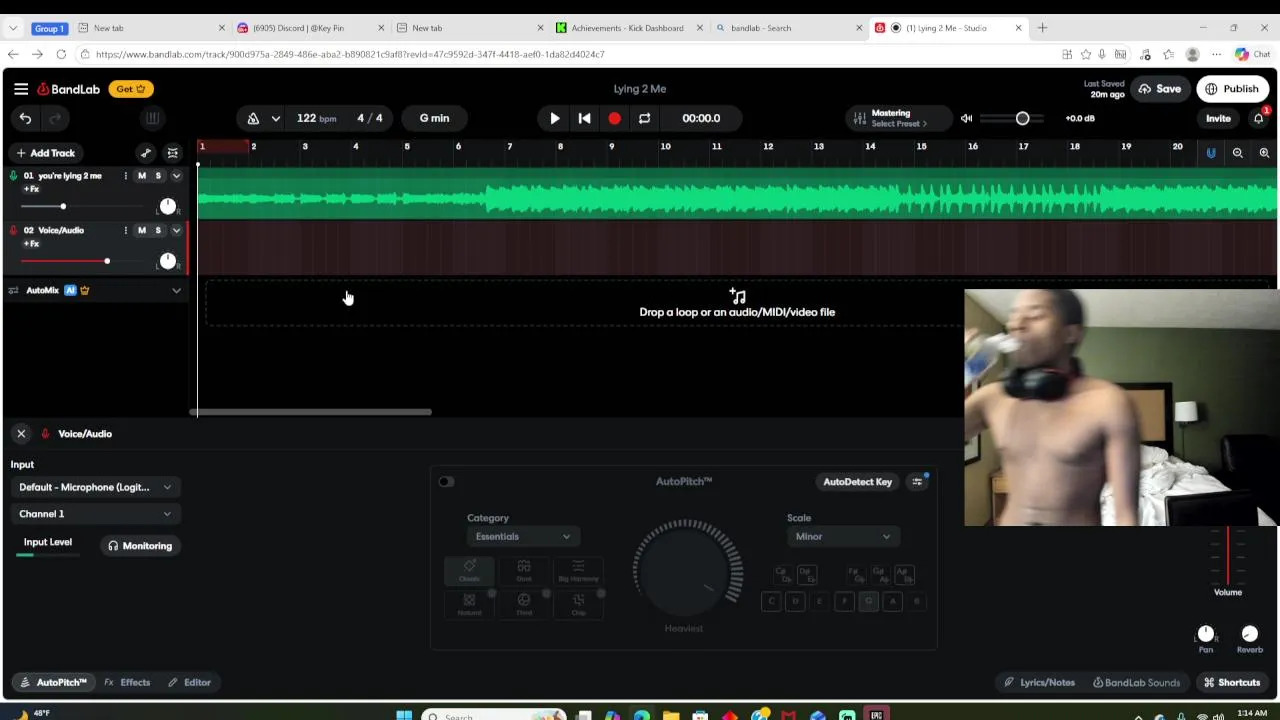Open the automation tool icon
Viewport: 1280px width, 720px height.
[146, 153]
